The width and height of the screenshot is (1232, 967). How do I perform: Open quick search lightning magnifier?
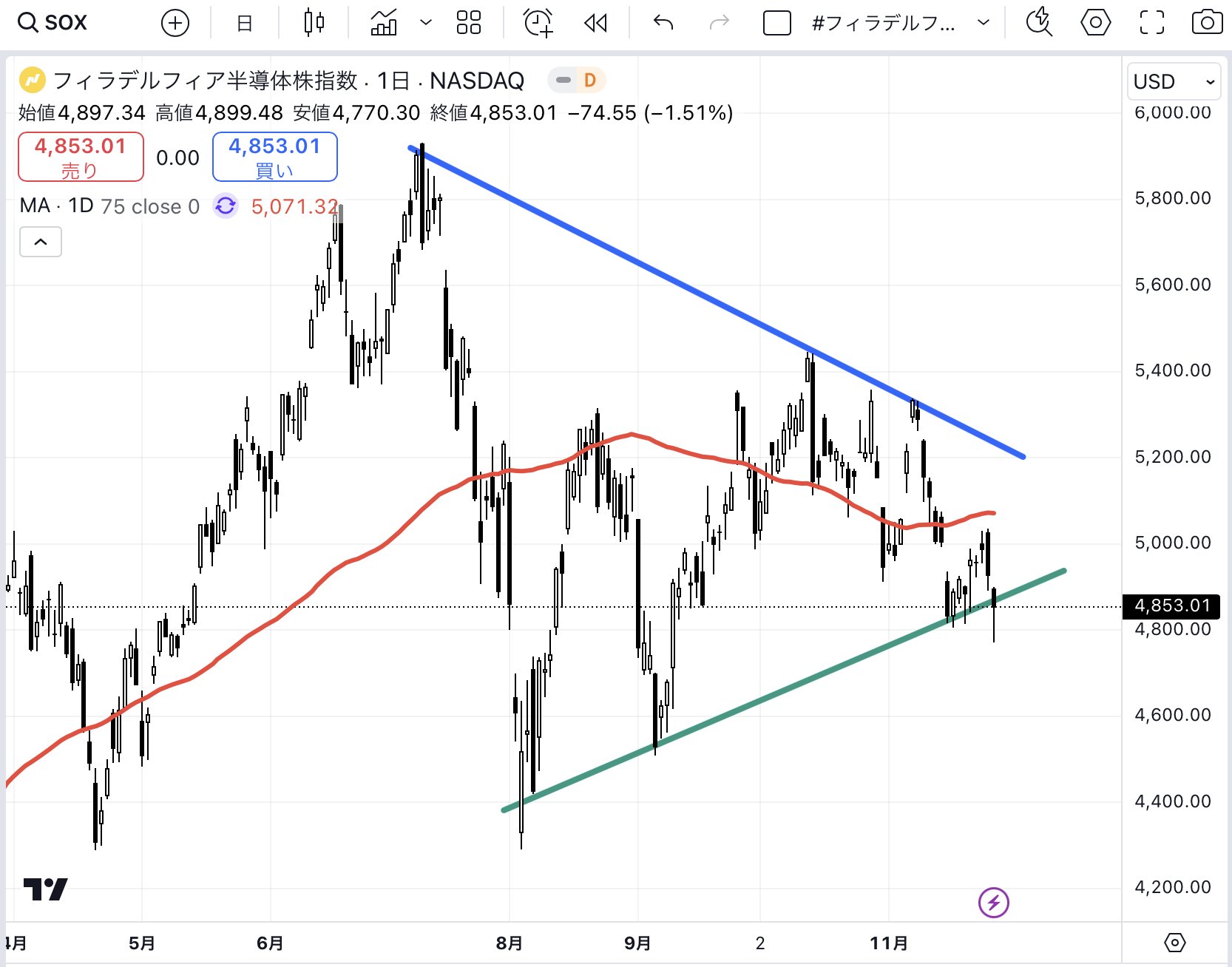tap(1039, 23)
